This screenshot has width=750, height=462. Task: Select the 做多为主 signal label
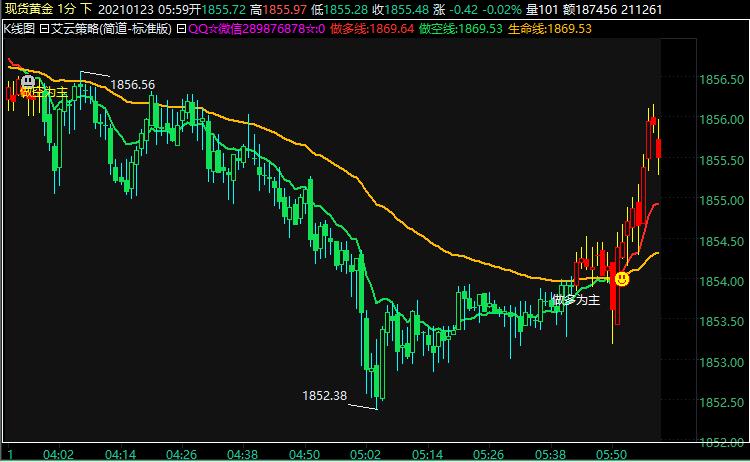pos(575,299)
